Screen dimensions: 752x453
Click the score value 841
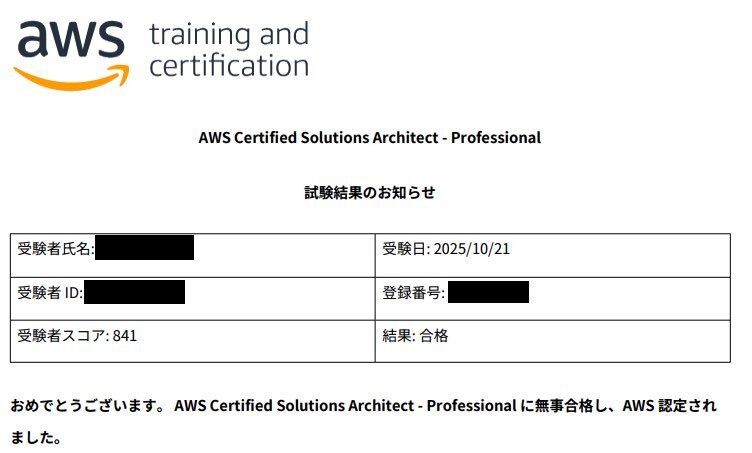[125, 336]
